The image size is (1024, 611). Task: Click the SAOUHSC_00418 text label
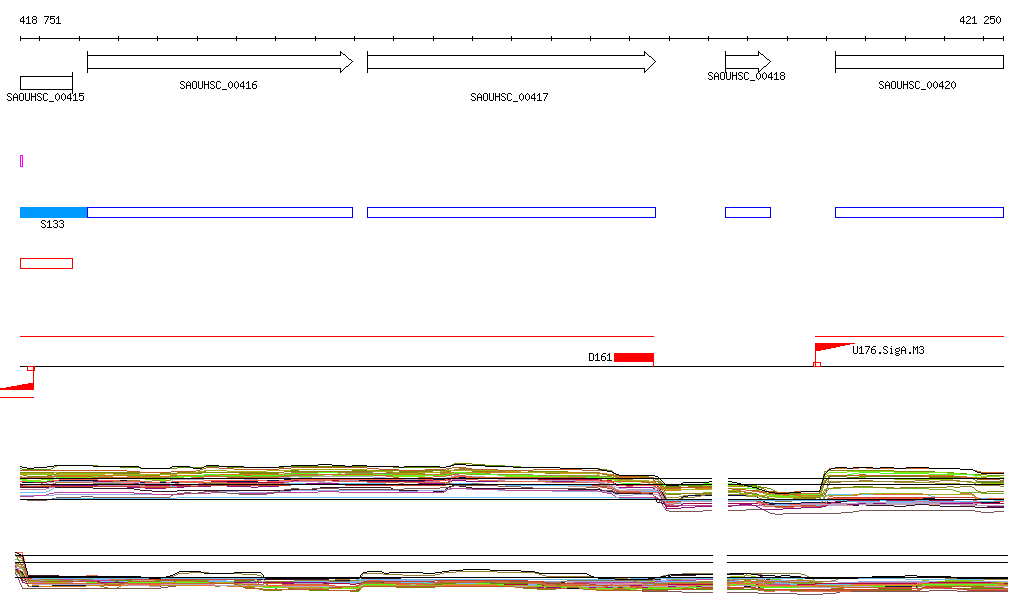(x=746, y=76)
